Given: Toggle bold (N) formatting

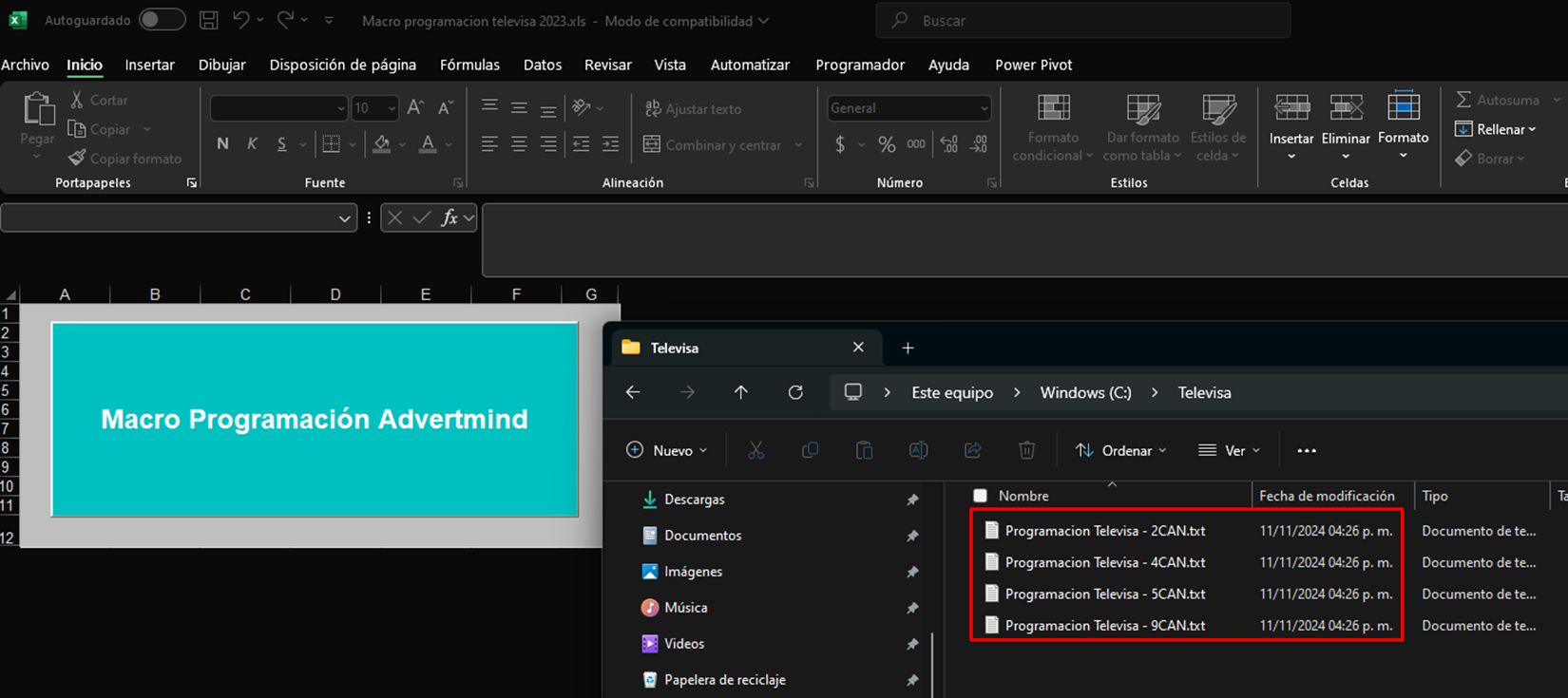Looking at the screenshot, I should point(222,143).
